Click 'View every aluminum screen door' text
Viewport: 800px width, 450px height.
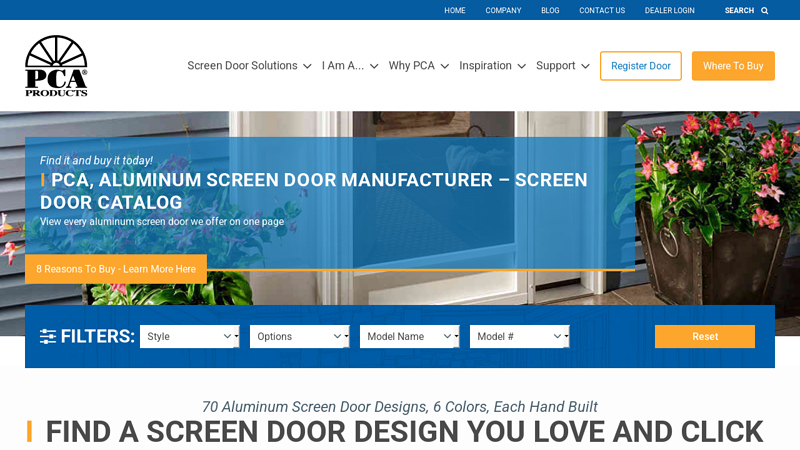[x=162, y=221]
